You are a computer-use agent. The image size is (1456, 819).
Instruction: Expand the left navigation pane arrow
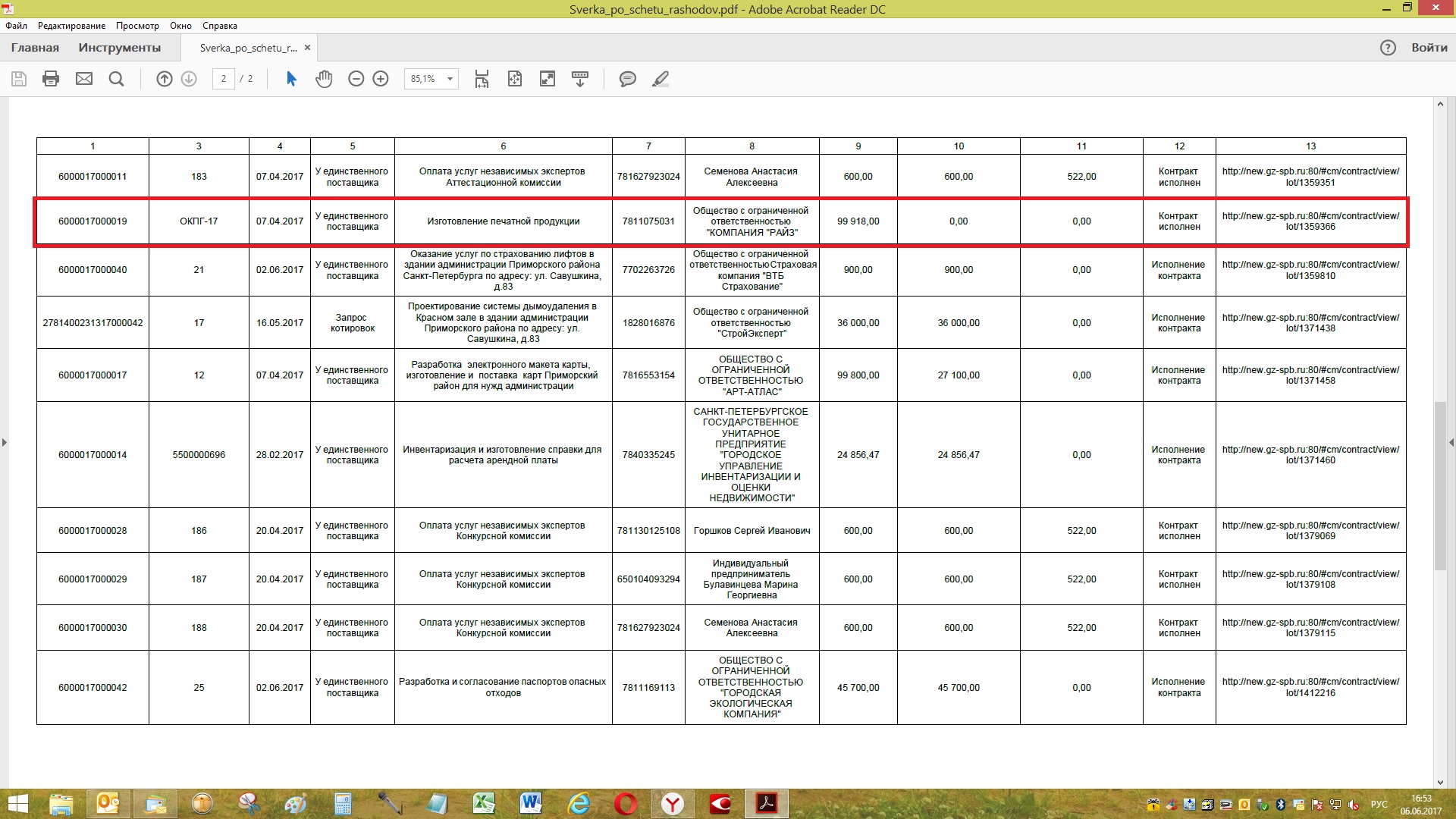click(x=5, y=442)
